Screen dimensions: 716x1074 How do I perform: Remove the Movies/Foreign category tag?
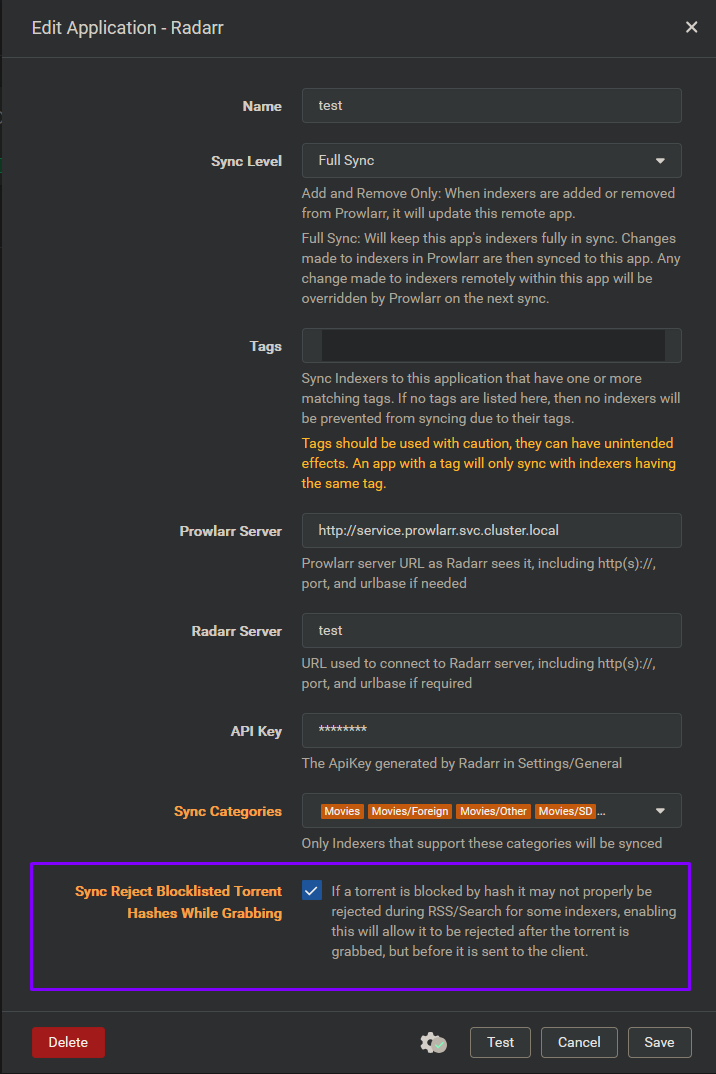point(409,811)
